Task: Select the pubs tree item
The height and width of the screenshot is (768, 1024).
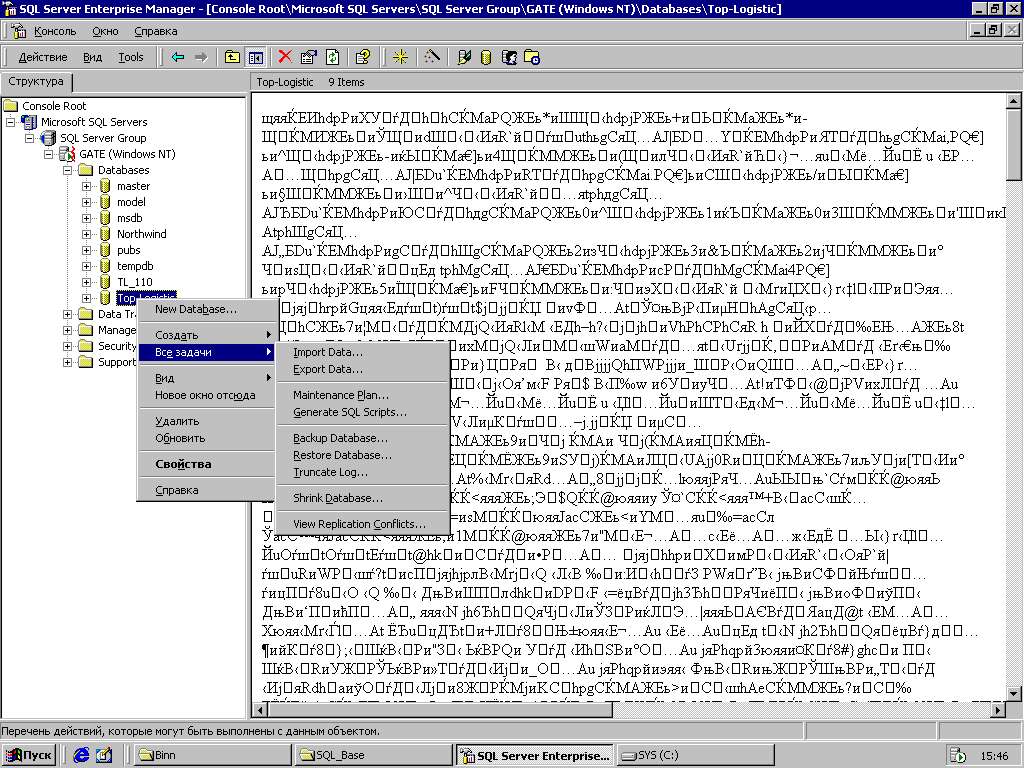Action: [129, 250]
